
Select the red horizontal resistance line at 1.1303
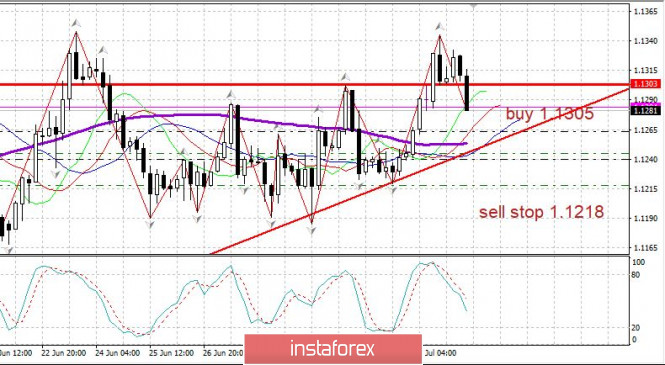(316, 84)
